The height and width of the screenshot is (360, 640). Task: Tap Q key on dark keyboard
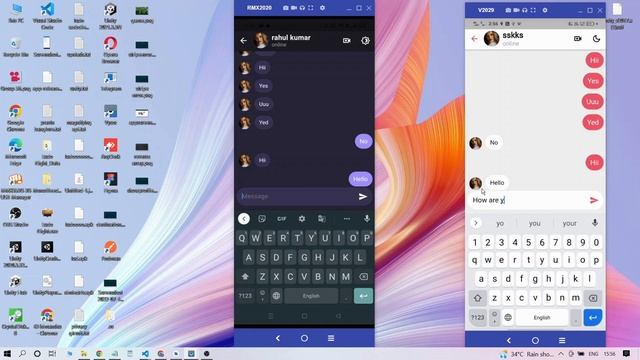(x=242, y=238)
